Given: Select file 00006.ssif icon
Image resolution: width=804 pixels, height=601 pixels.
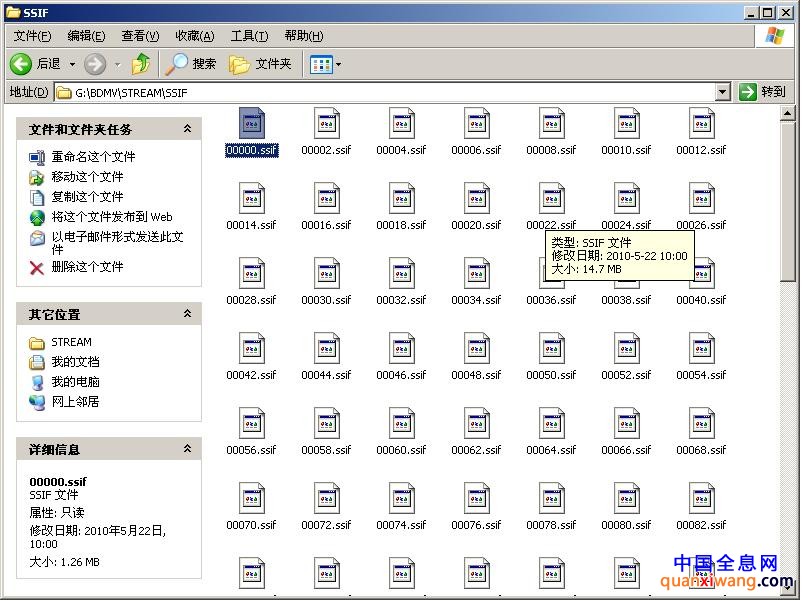Looking at the screenshot, I should (x=476, y=123).
